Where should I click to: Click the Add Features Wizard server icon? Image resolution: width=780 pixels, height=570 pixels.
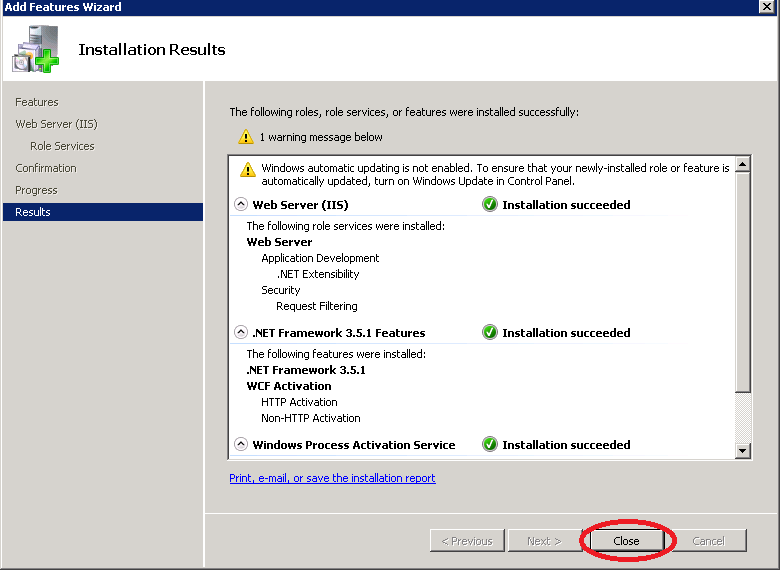35,49
